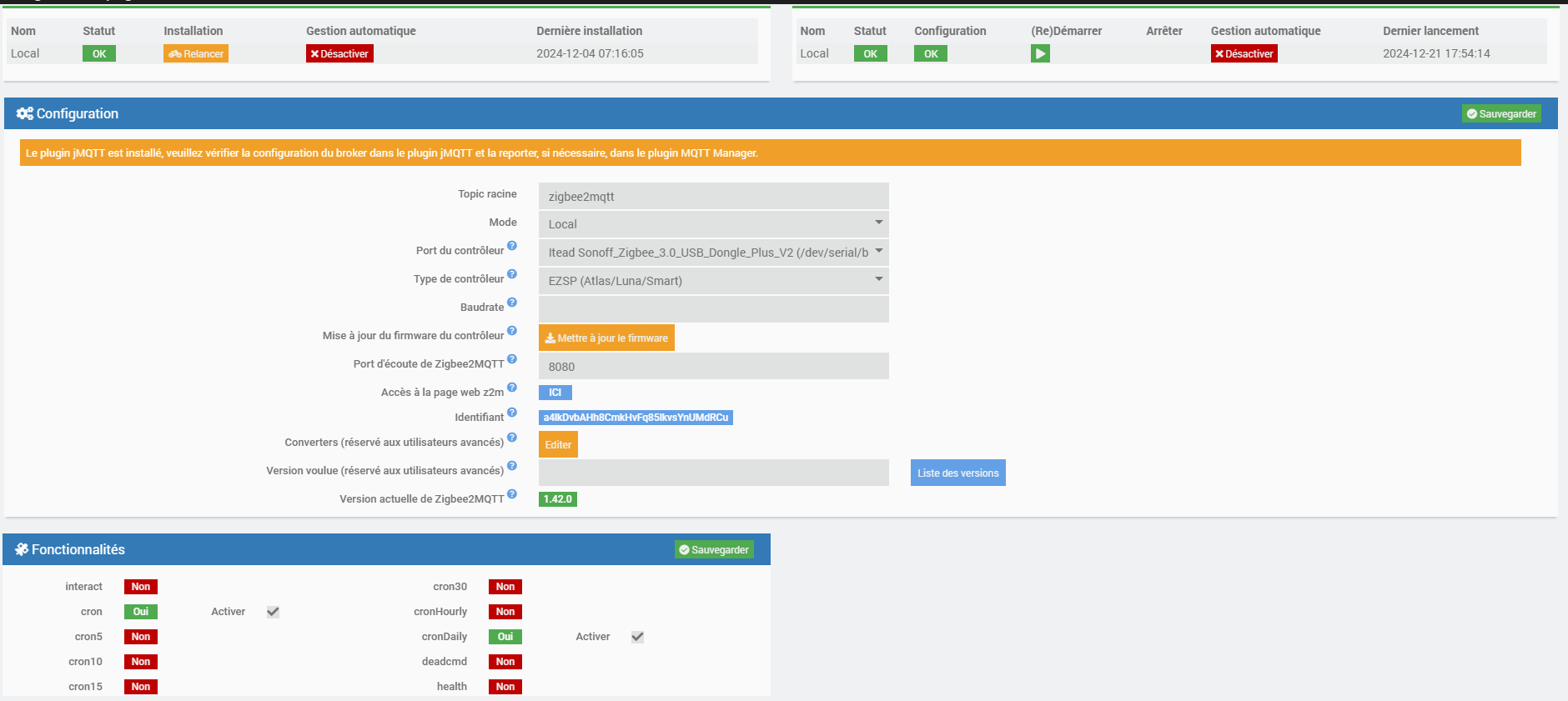
Task: Click help icon next to Baudrate
Action: (512, 303)
